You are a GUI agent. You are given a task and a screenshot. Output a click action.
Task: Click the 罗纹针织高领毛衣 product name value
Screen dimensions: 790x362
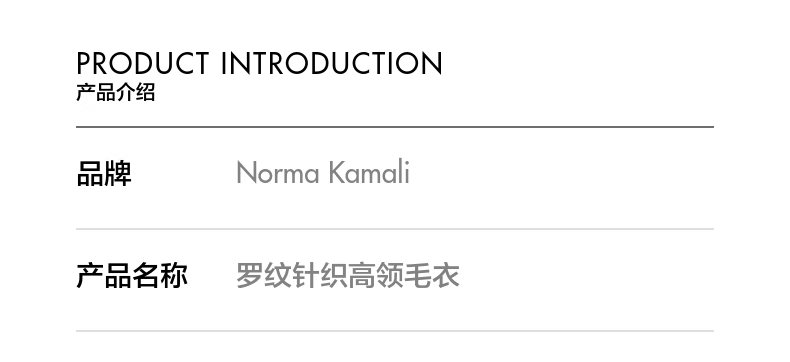click(348, 275)
